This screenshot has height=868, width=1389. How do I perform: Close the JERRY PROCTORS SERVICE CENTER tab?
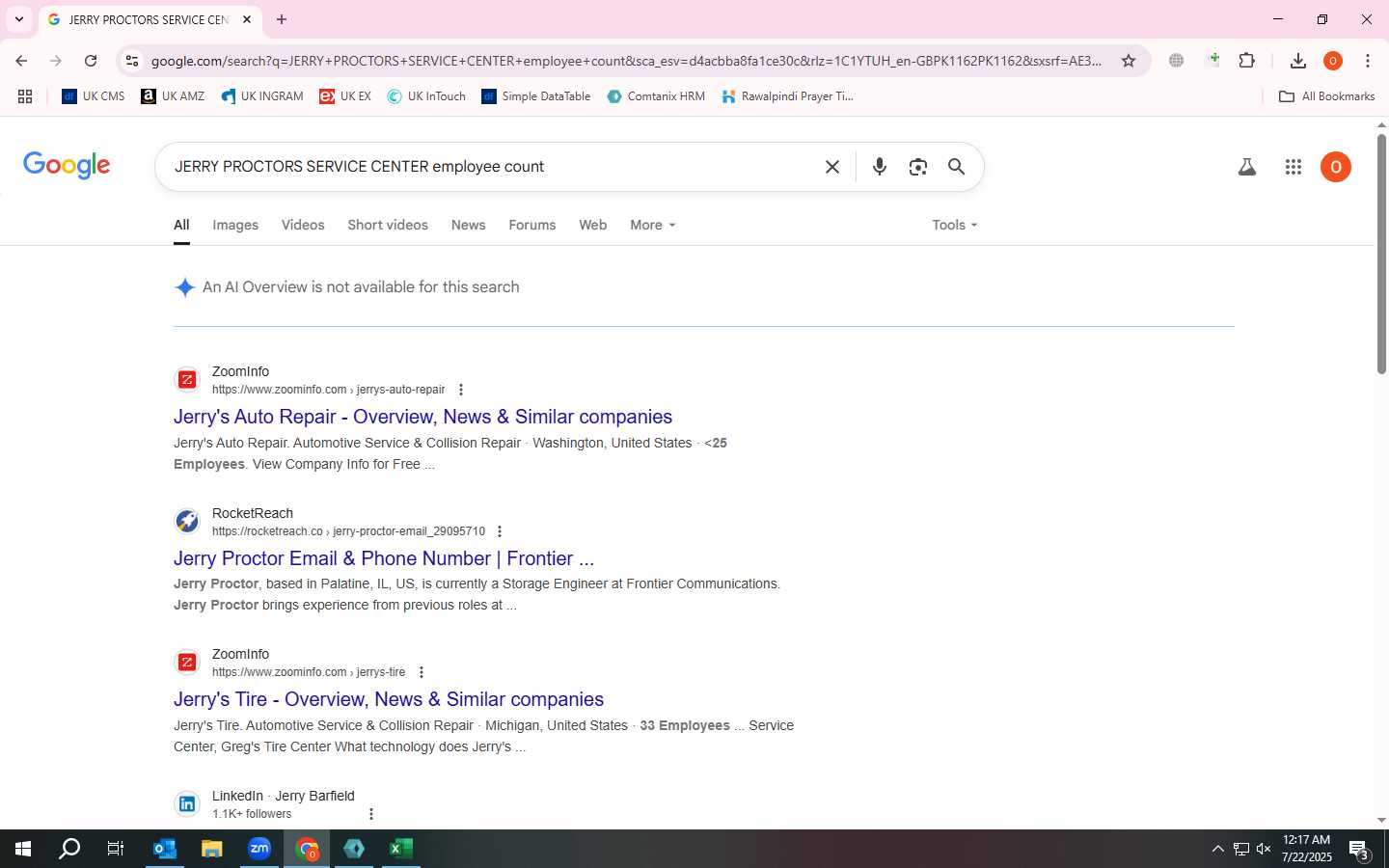coord(247,19)
